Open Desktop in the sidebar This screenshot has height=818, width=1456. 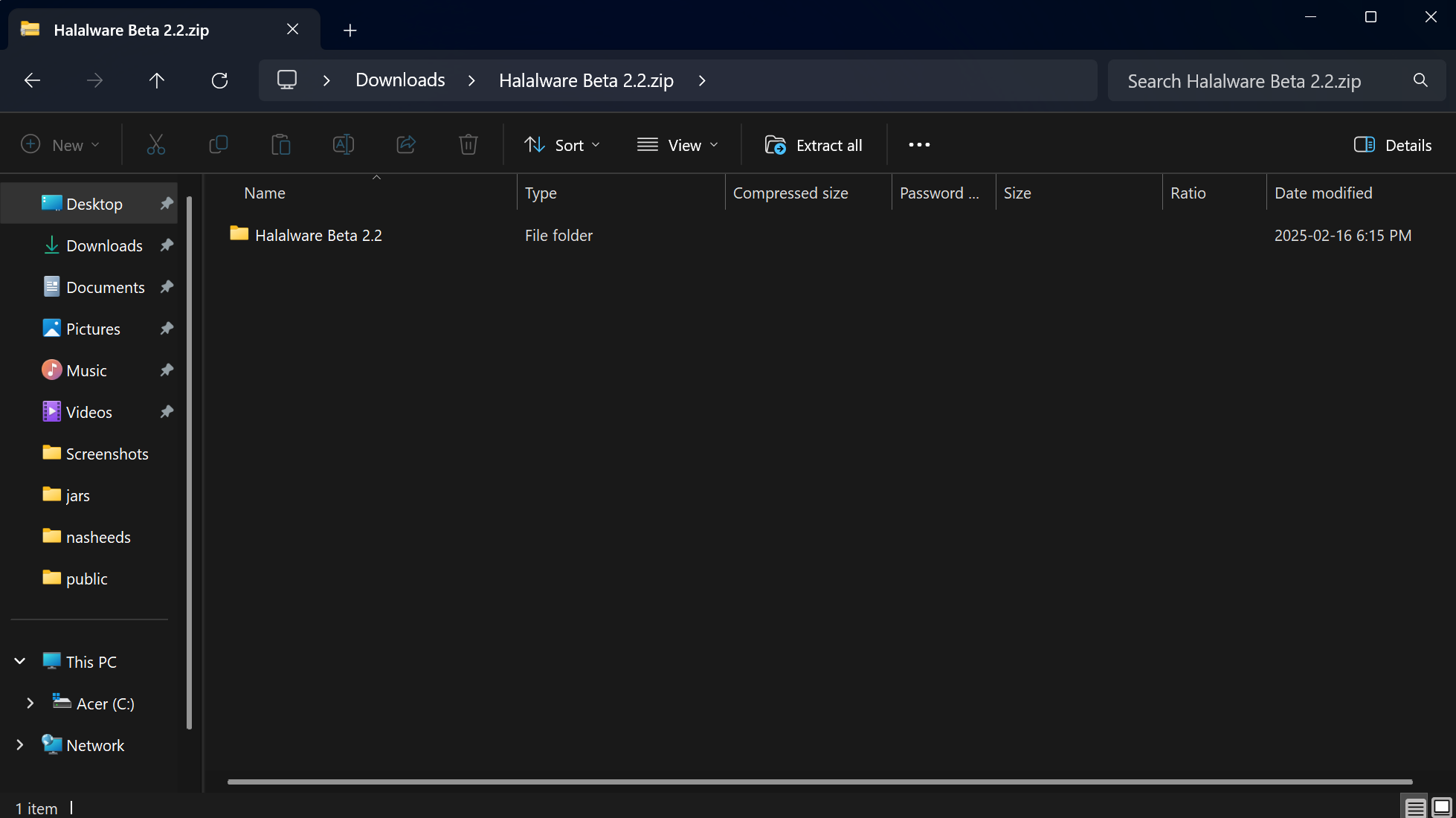(x=89, y=204)
